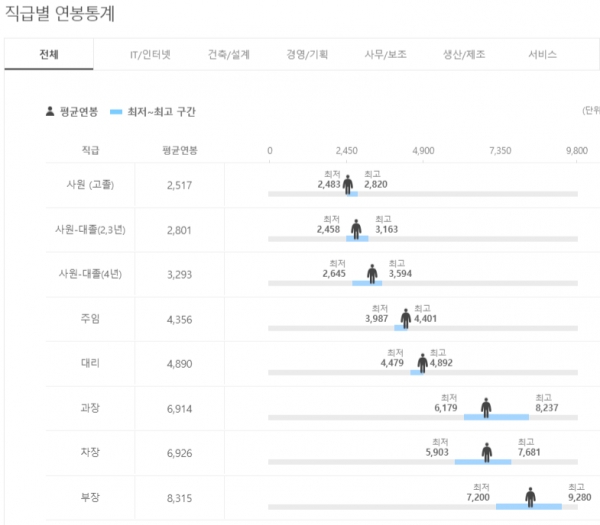Click the 최저 value 6,179
This screenshot has width=600, height=525.
[x=446, y=408]
